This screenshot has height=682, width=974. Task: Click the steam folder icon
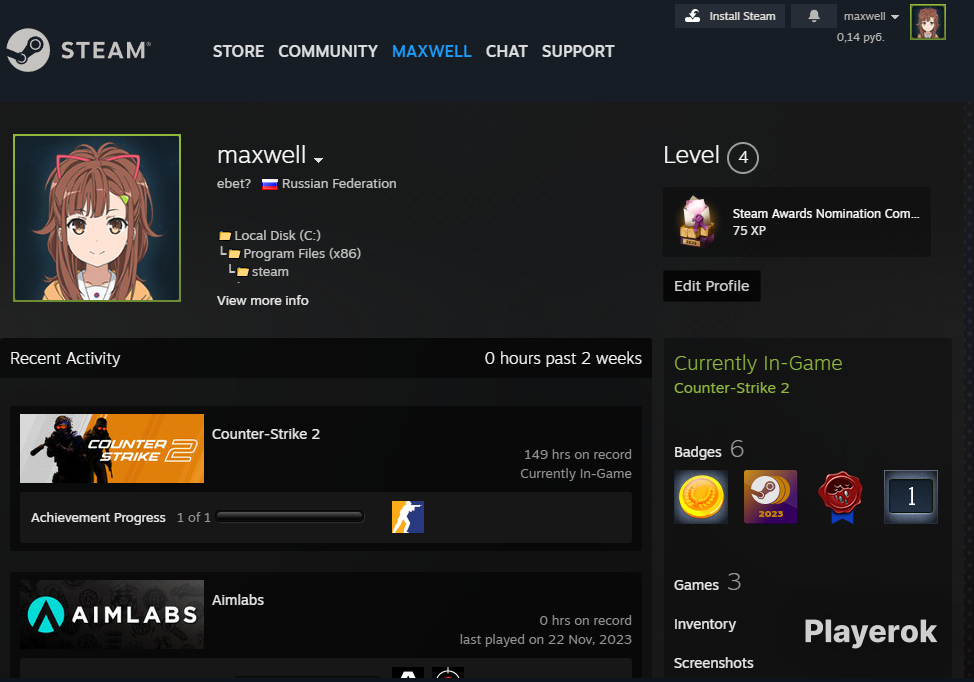[x=243, y=272]
